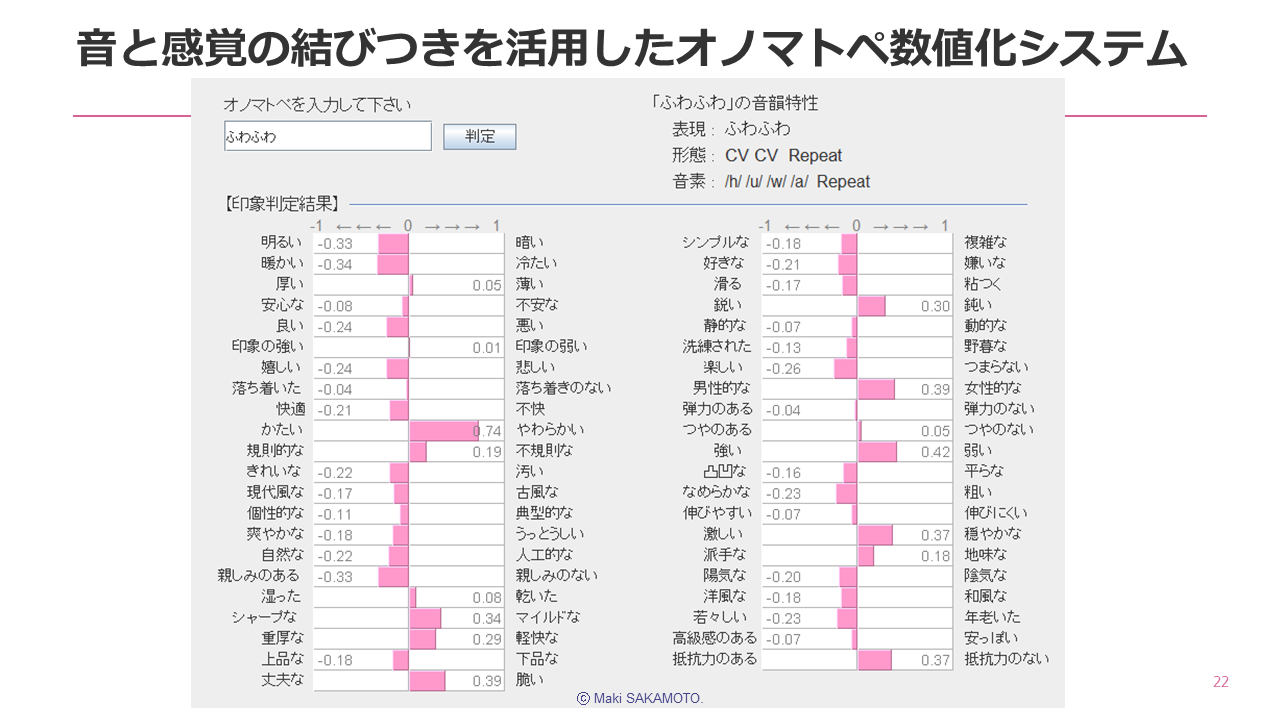Click the value 0.01 in the 印象の強い row

click(486, 348)
